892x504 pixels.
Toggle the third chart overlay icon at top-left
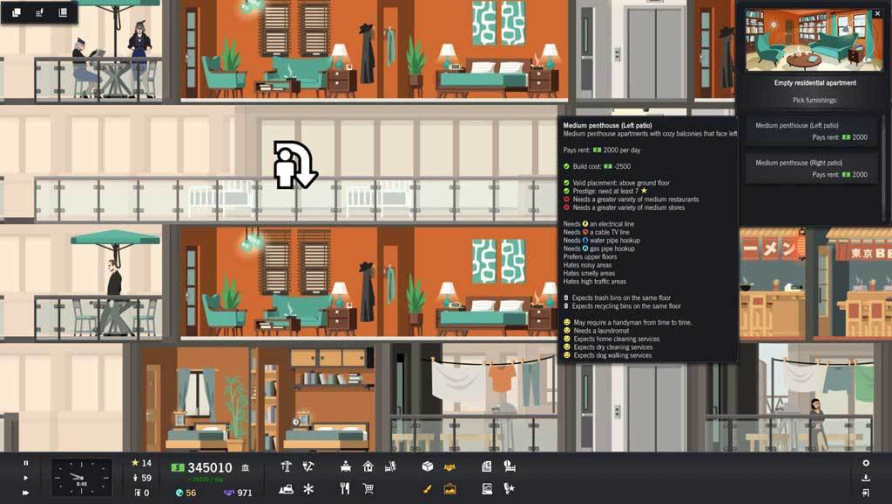coord(63,13)
